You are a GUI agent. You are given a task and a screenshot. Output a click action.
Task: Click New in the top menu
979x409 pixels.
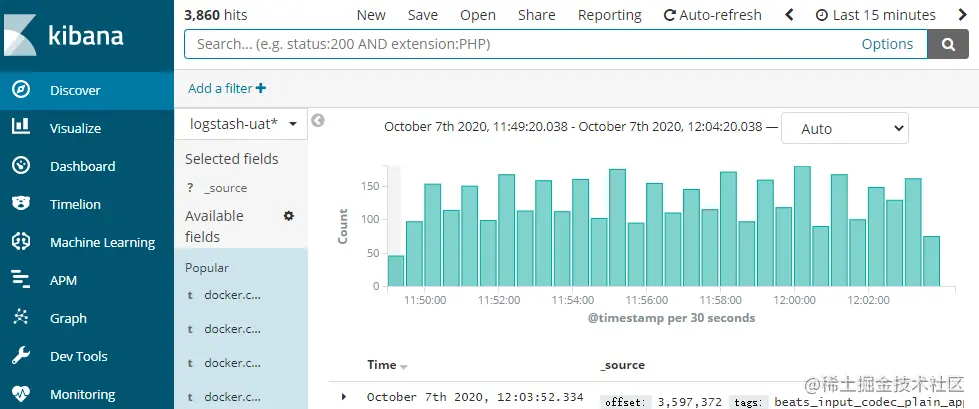[x=371, y=15]
